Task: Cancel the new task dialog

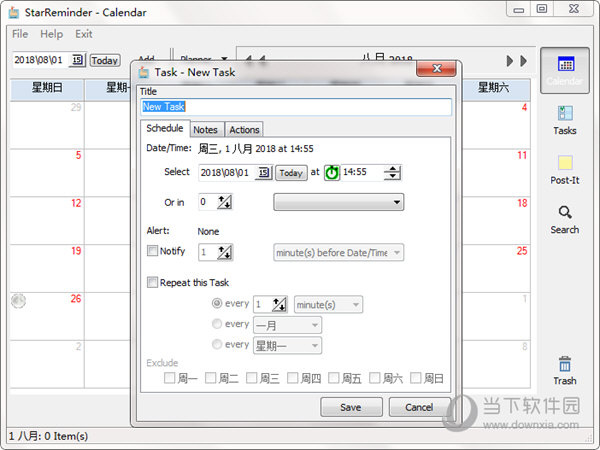Action: (419, 407)
